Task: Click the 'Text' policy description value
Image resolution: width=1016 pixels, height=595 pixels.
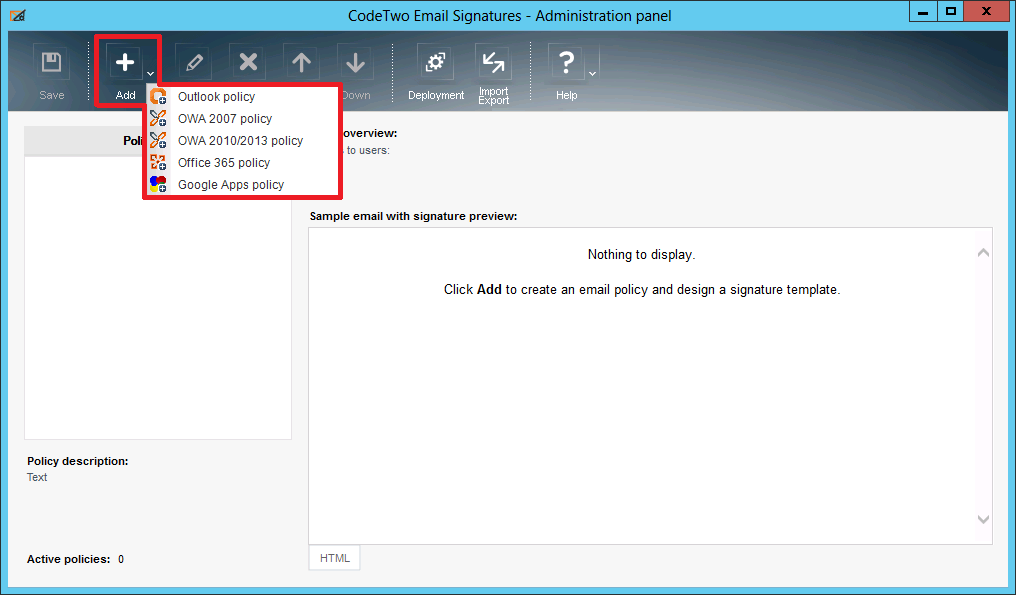Action: 37,477
